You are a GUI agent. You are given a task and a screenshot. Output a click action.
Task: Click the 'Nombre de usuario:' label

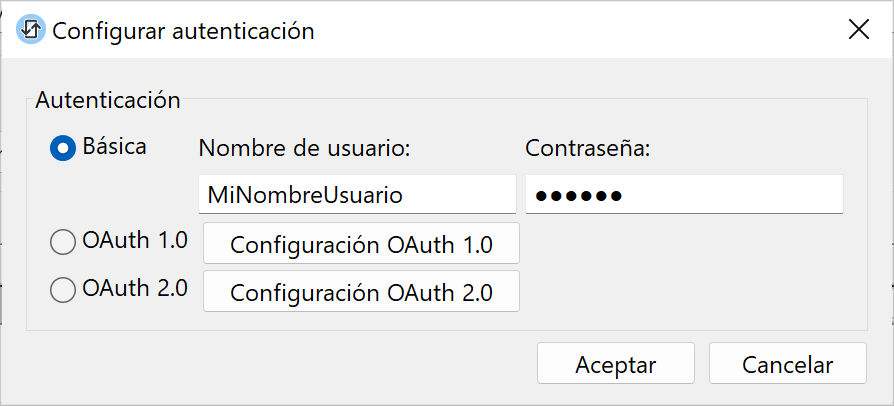pyautogui.click(x=305, y=148)
